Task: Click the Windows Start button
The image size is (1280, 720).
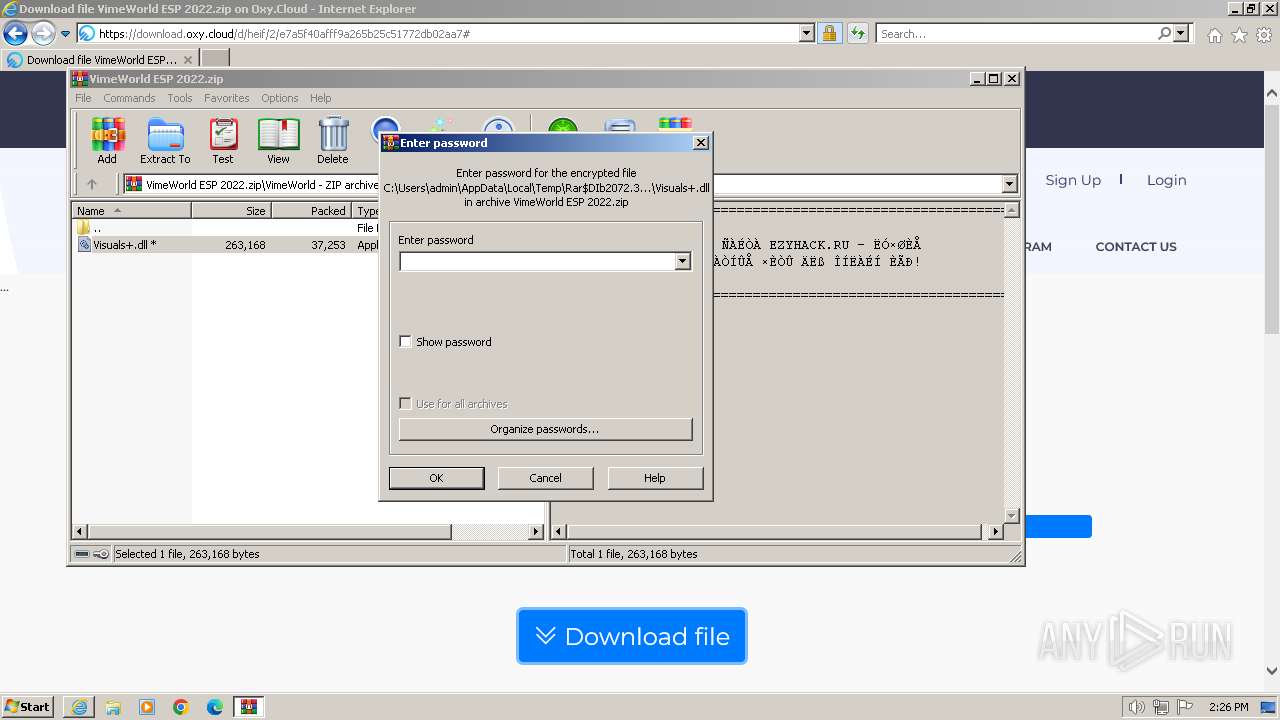Action: coord(28,707)
